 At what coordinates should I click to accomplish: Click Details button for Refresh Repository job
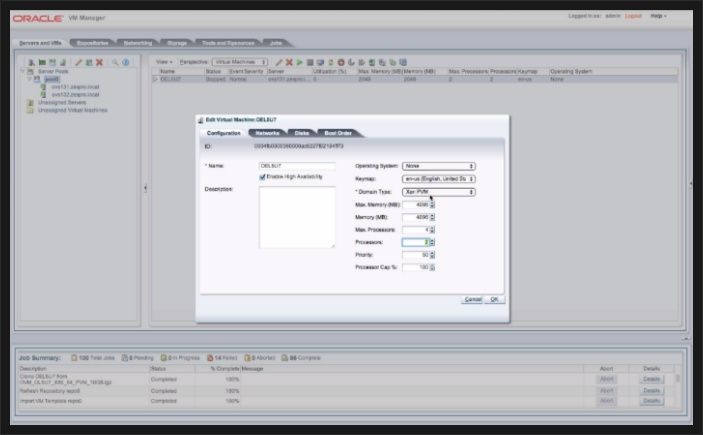(x=651, y=391)
